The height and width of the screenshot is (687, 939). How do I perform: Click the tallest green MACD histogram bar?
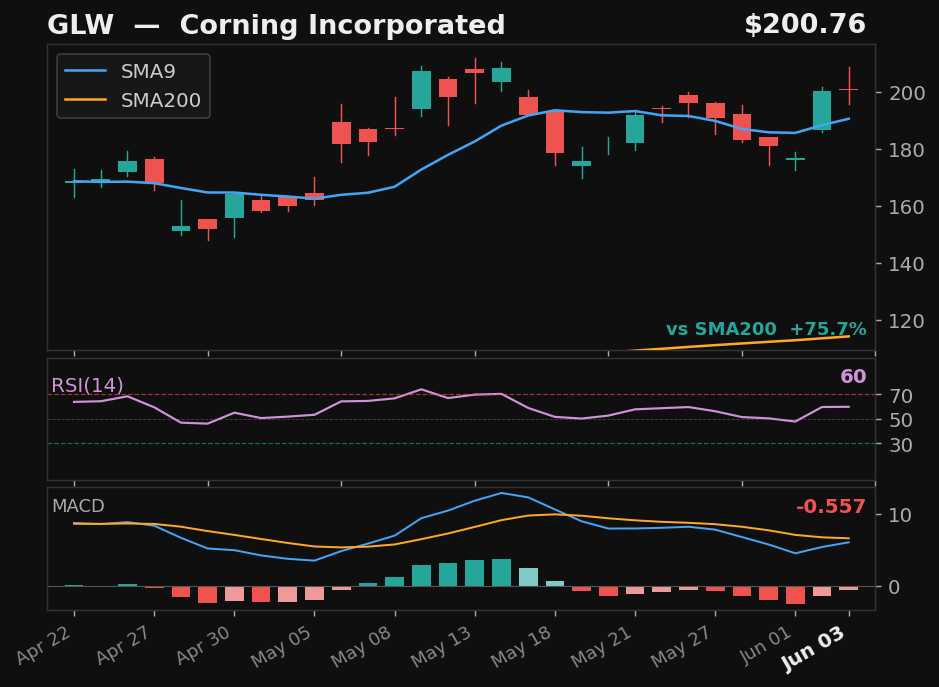[501, 573]
